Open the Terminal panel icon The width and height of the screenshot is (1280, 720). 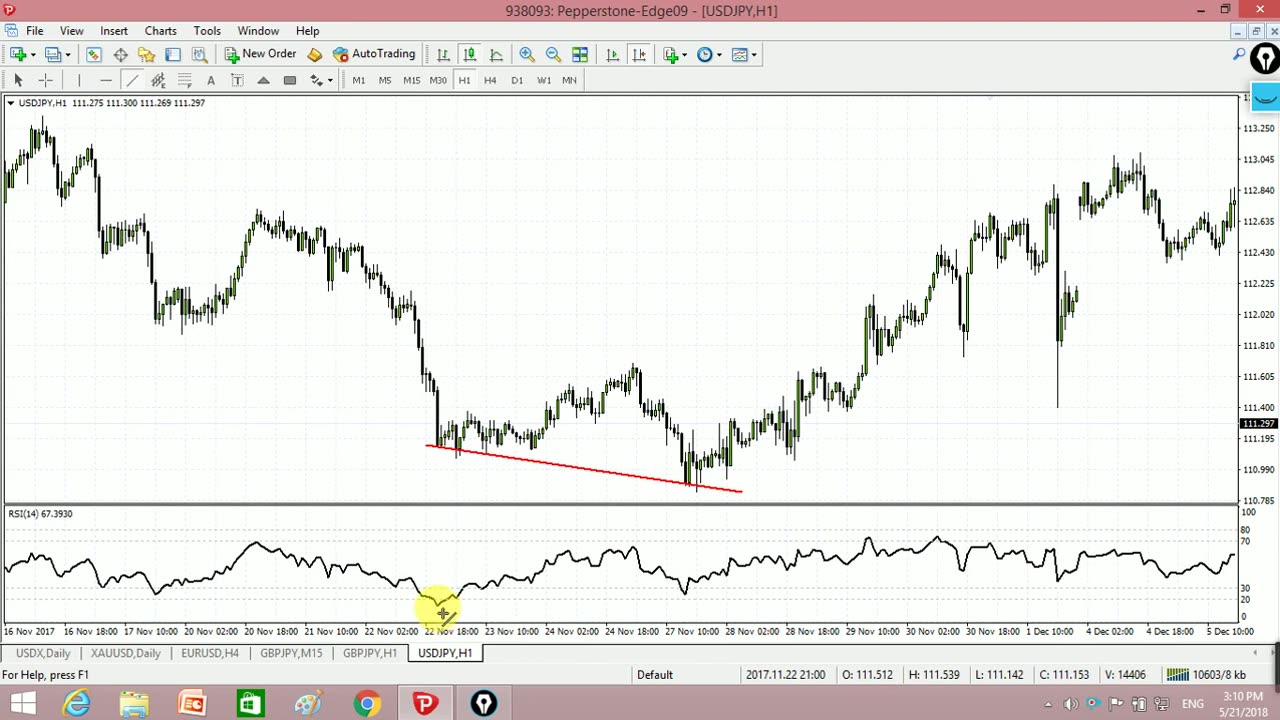[173, 54]
